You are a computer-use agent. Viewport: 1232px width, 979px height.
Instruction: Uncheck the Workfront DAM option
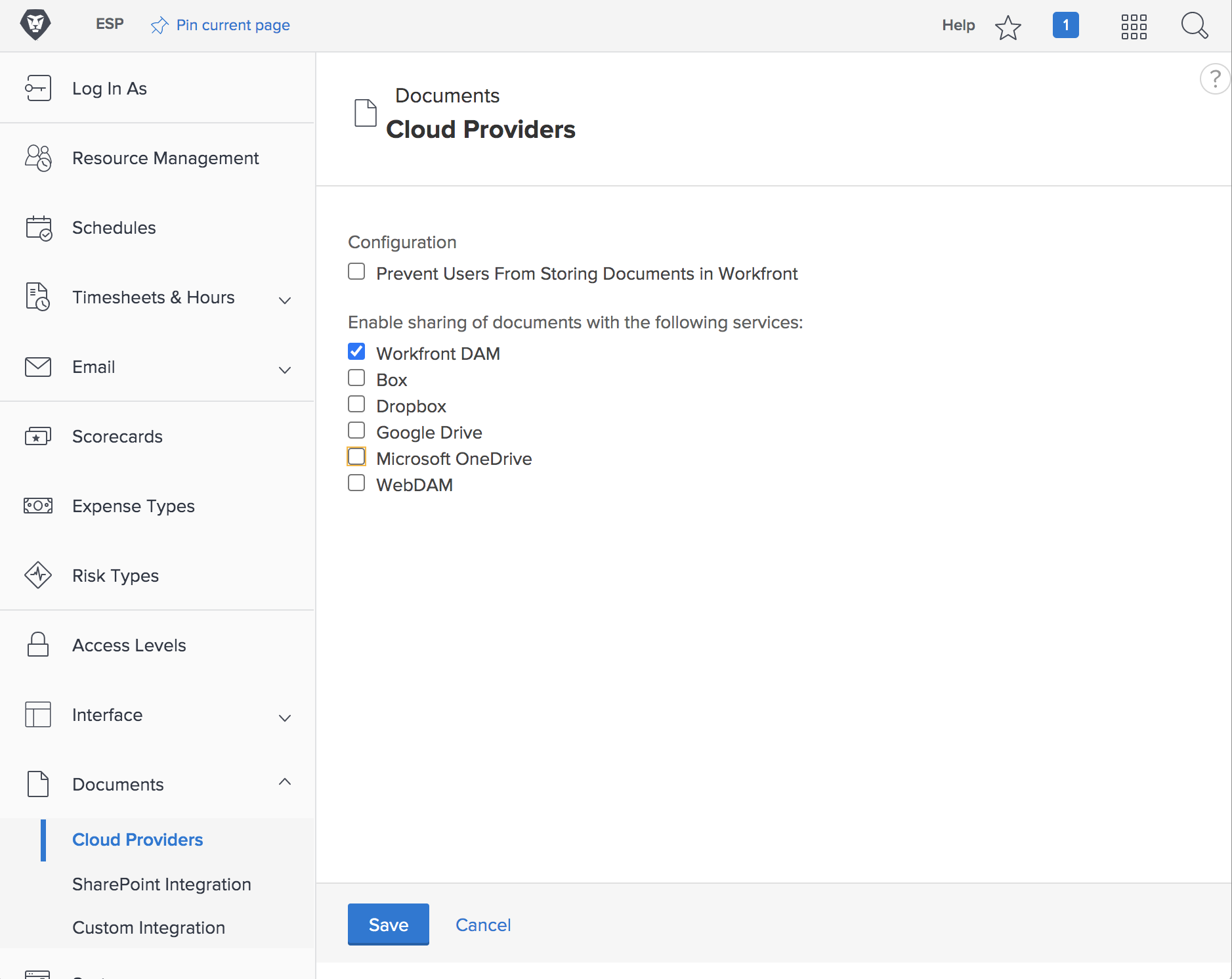coord(356,351)
